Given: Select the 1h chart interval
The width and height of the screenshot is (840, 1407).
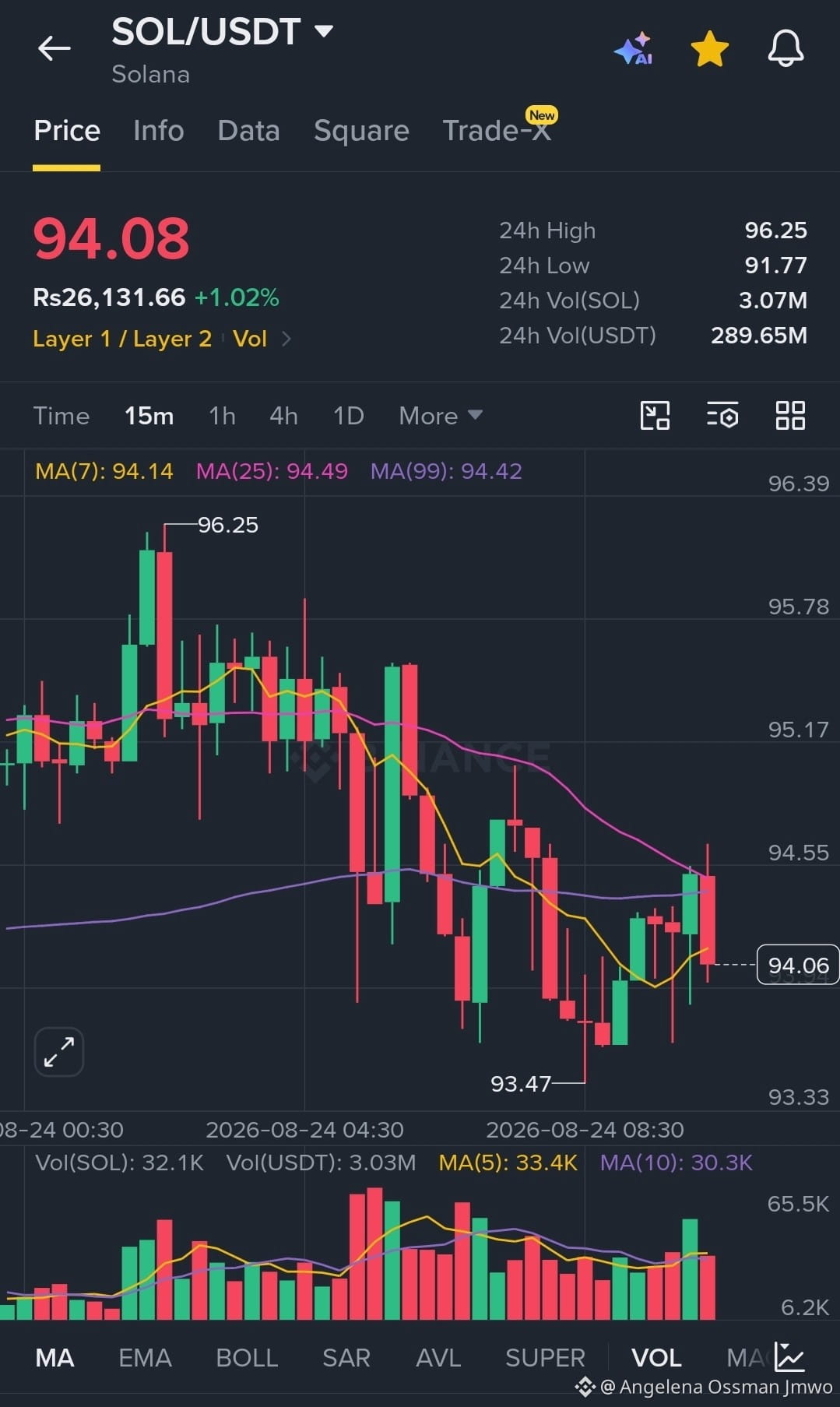Looking at the screenshot, I should pos(222,416).
